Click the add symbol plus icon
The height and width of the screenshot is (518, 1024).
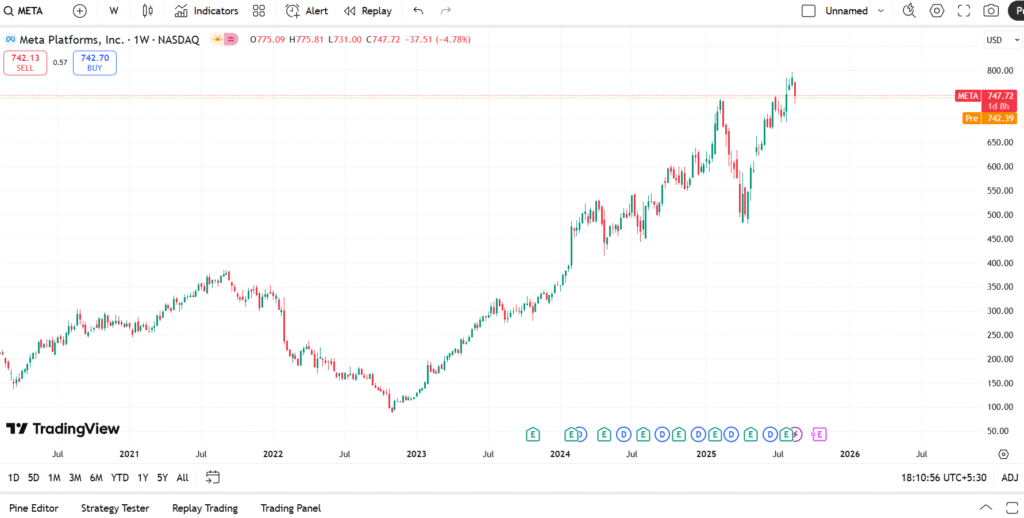(80, 10)
